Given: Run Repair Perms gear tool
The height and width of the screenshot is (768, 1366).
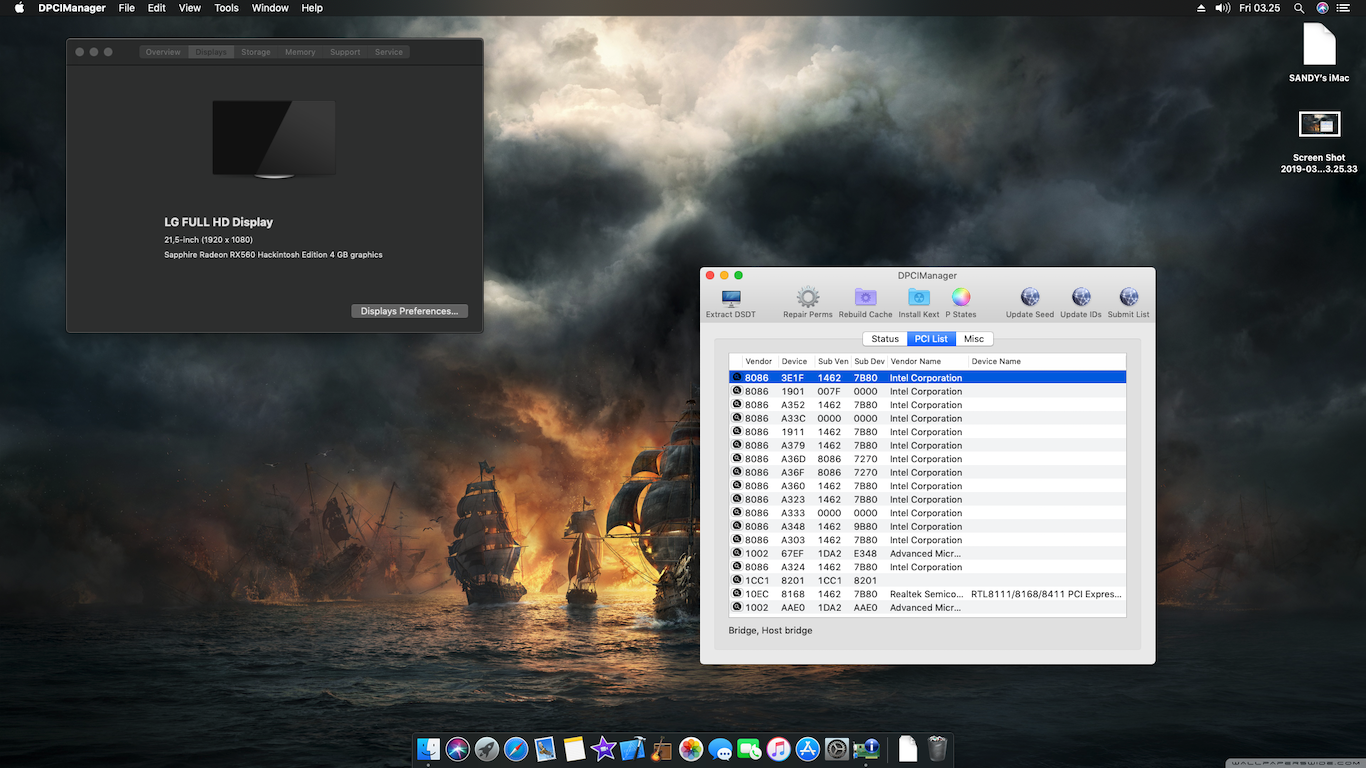Looking at the screenshot, I should pyautogui.click(x=808, y=303).
